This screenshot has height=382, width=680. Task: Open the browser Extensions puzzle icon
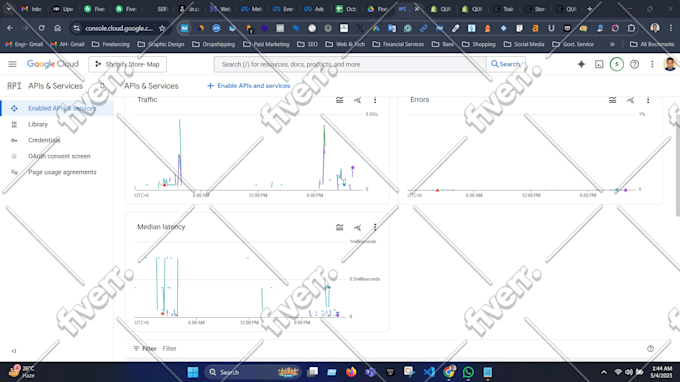coord(631,28)
